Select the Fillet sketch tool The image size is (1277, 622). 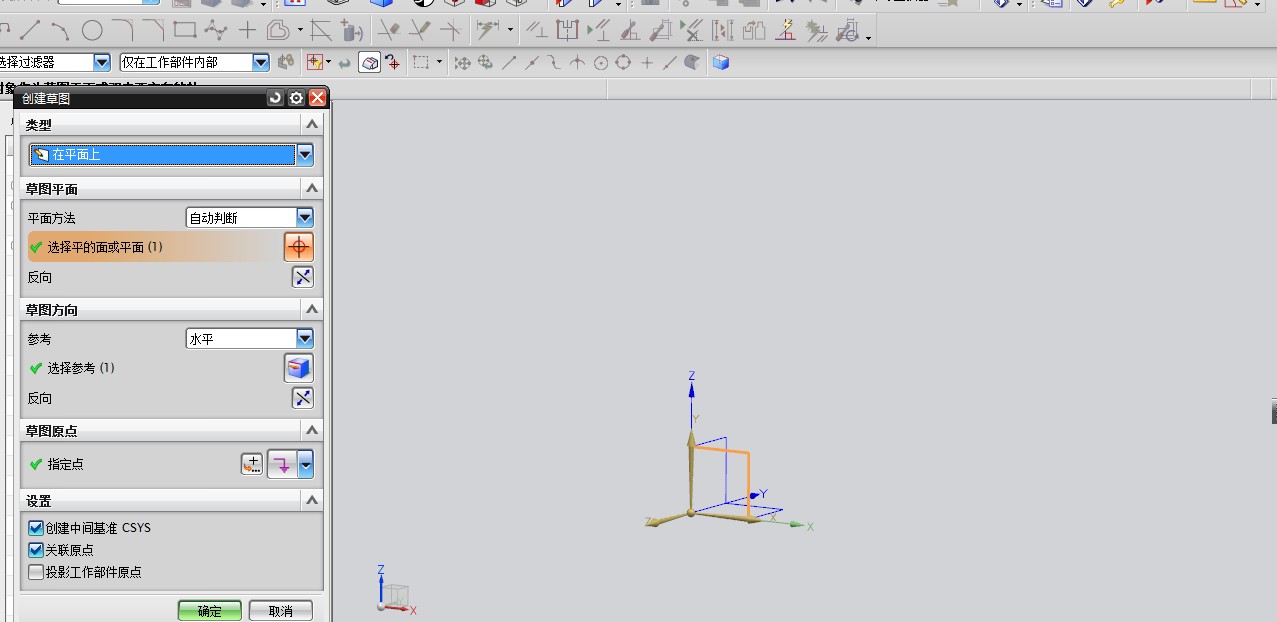(x=122, y=30)
